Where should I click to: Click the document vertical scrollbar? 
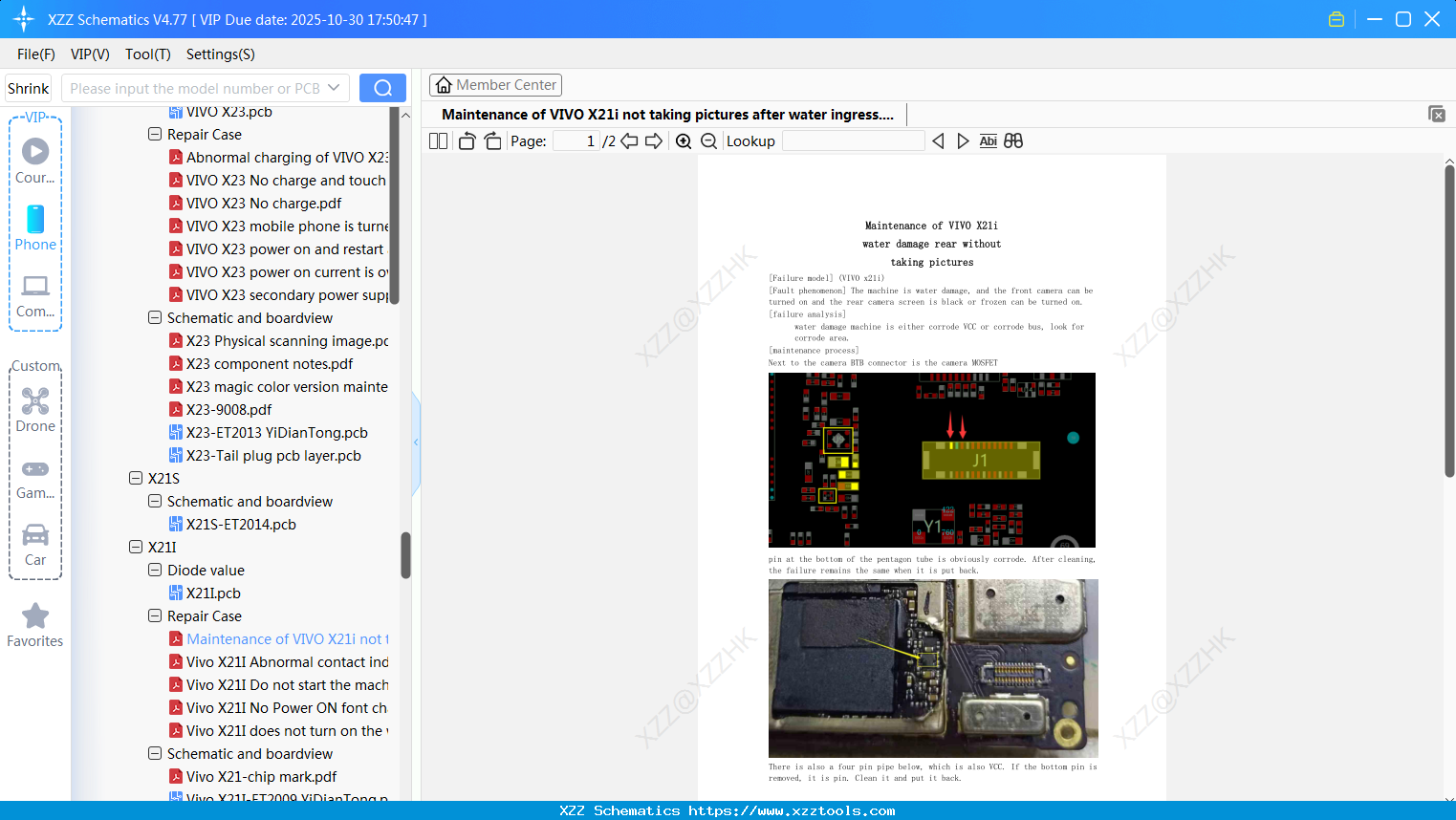tap(1449, 320)
